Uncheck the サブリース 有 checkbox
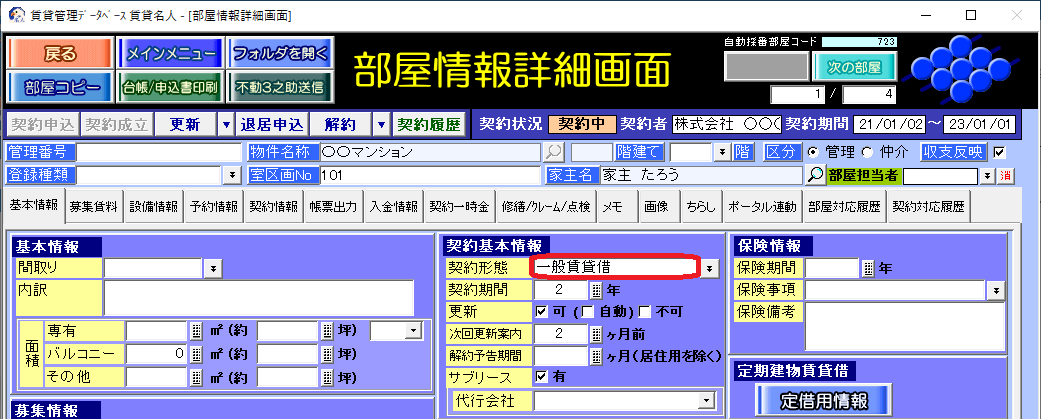Image resolution: width=1041 pixels, height=419 pixels. click(542, 377)
